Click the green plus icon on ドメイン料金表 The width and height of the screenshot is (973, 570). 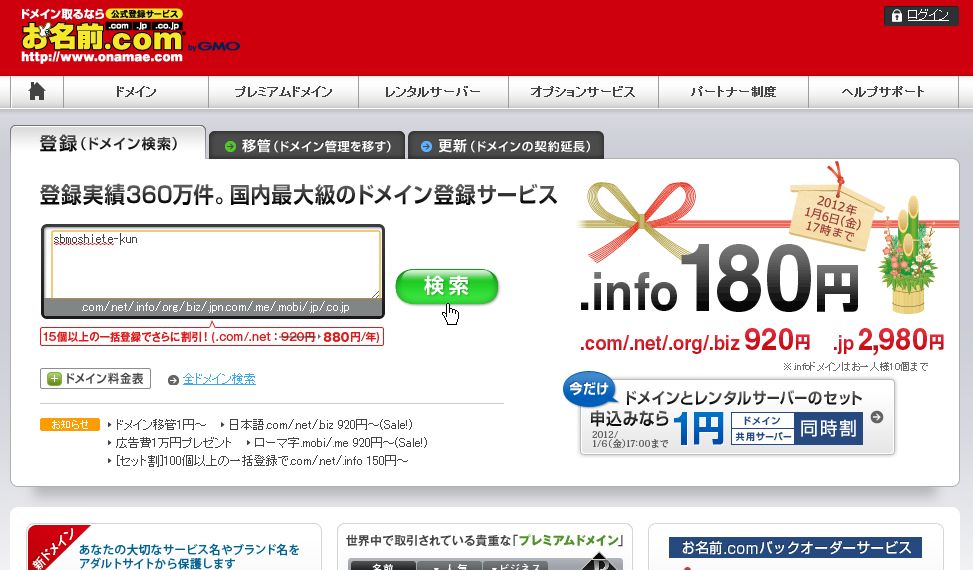pyautogui.click(x=55, y=379)
